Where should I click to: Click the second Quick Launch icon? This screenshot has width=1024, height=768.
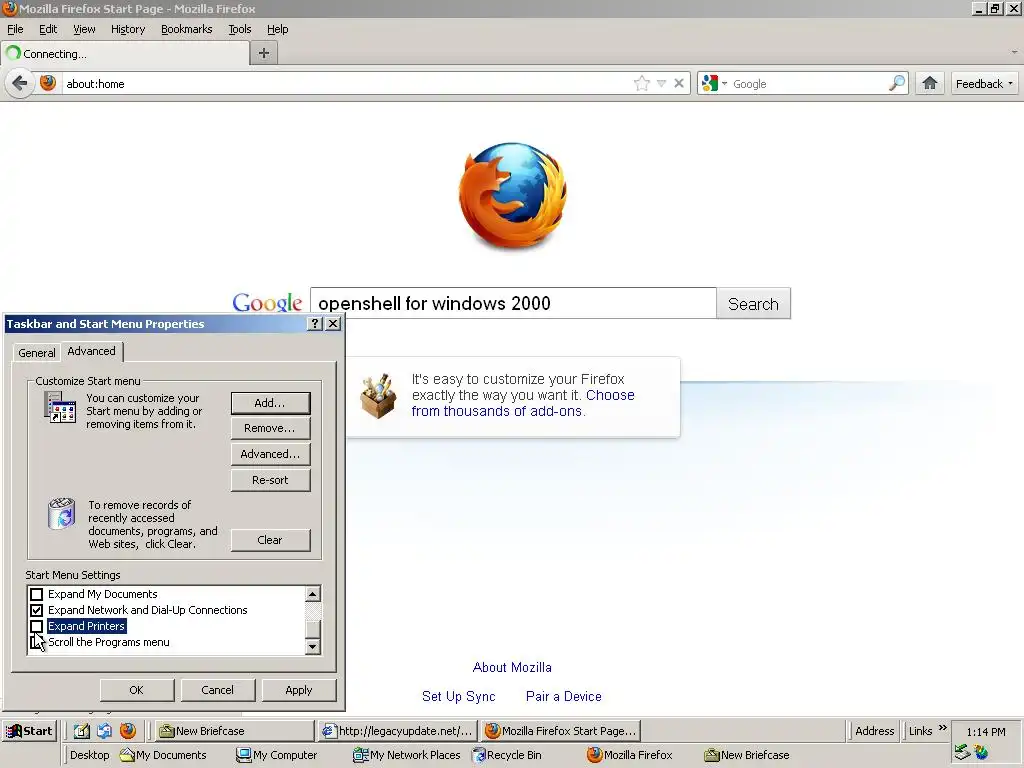[104, 731]
